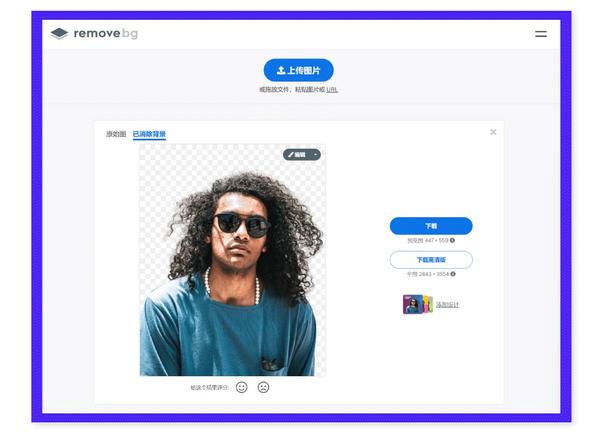Click info icon next to preview size

(452, 240)
